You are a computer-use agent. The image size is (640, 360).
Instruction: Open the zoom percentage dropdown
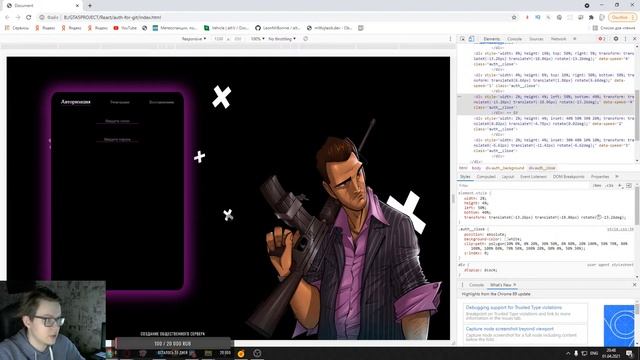pos(258,39)
